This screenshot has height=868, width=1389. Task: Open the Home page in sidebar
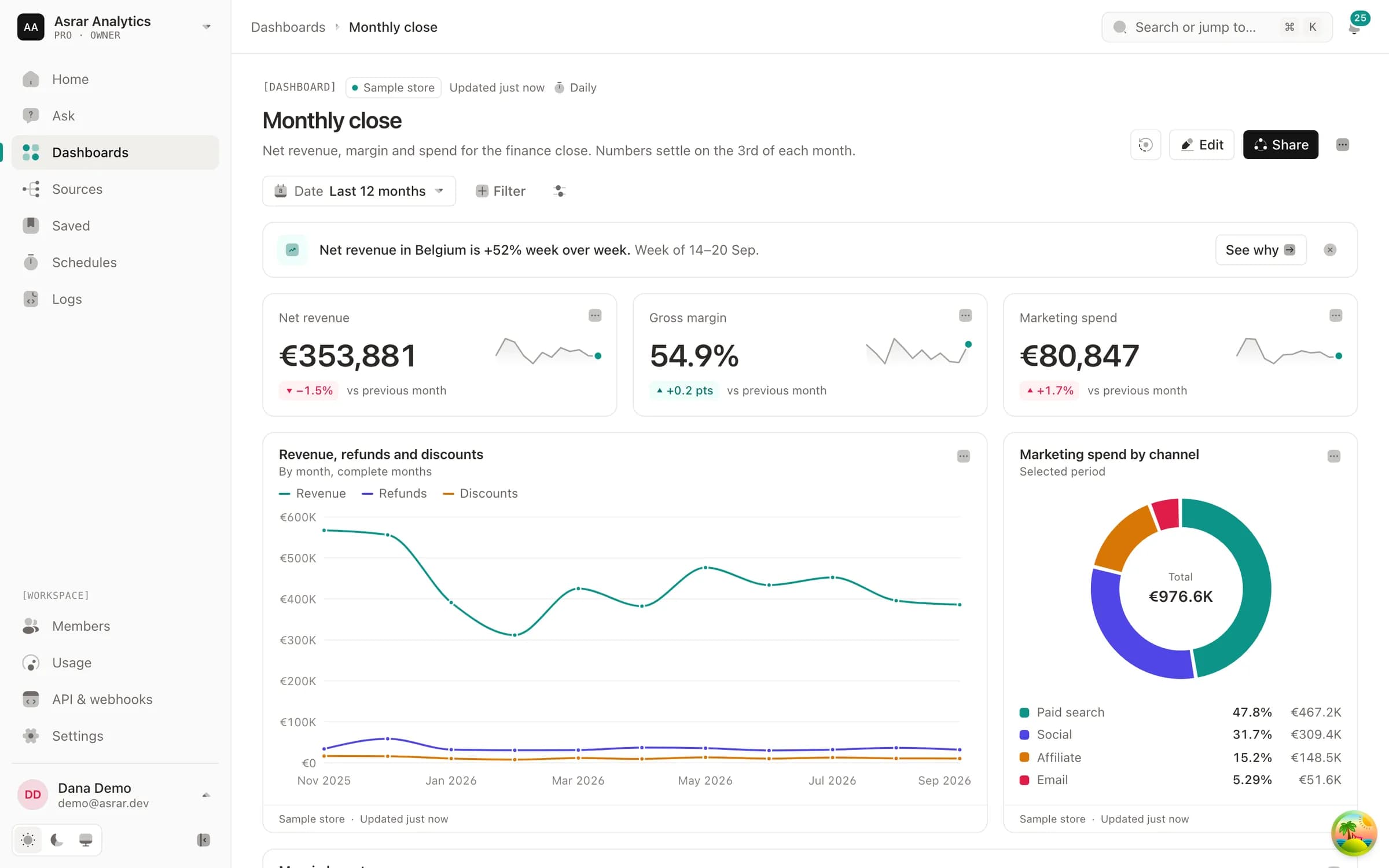coord(115,79)
